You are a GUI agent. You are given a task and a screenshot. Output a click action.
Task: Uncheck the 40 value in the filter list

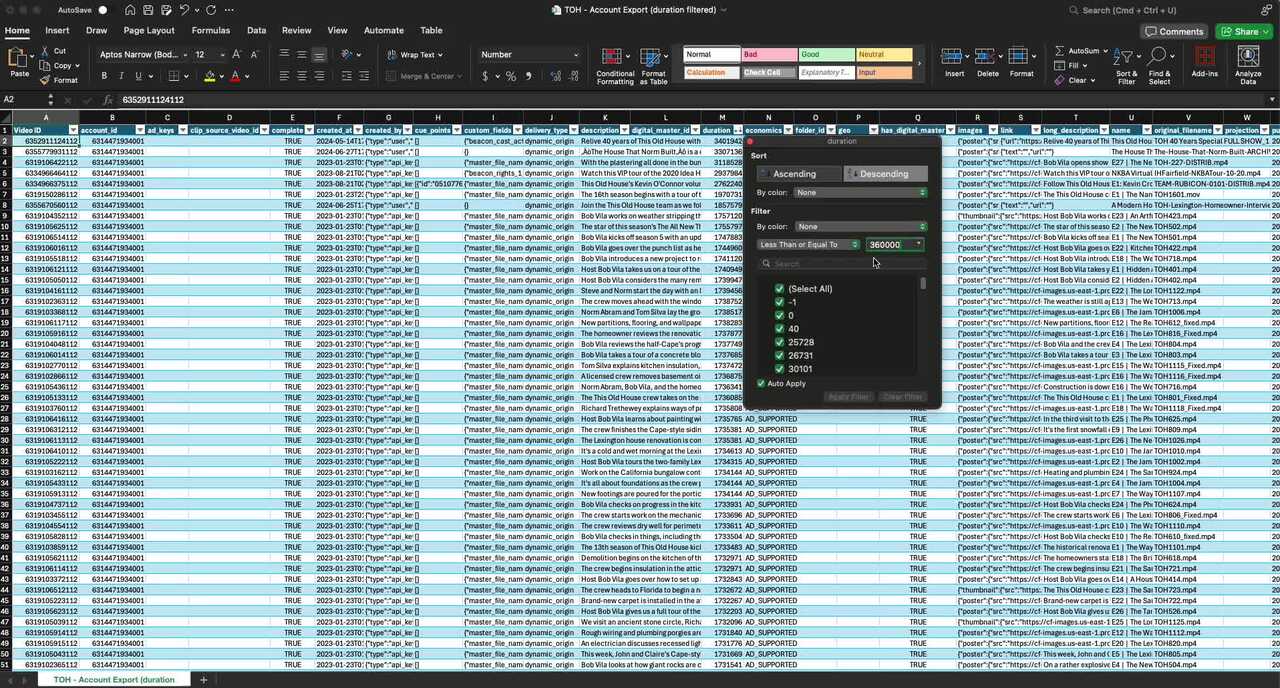click(779, 329)
